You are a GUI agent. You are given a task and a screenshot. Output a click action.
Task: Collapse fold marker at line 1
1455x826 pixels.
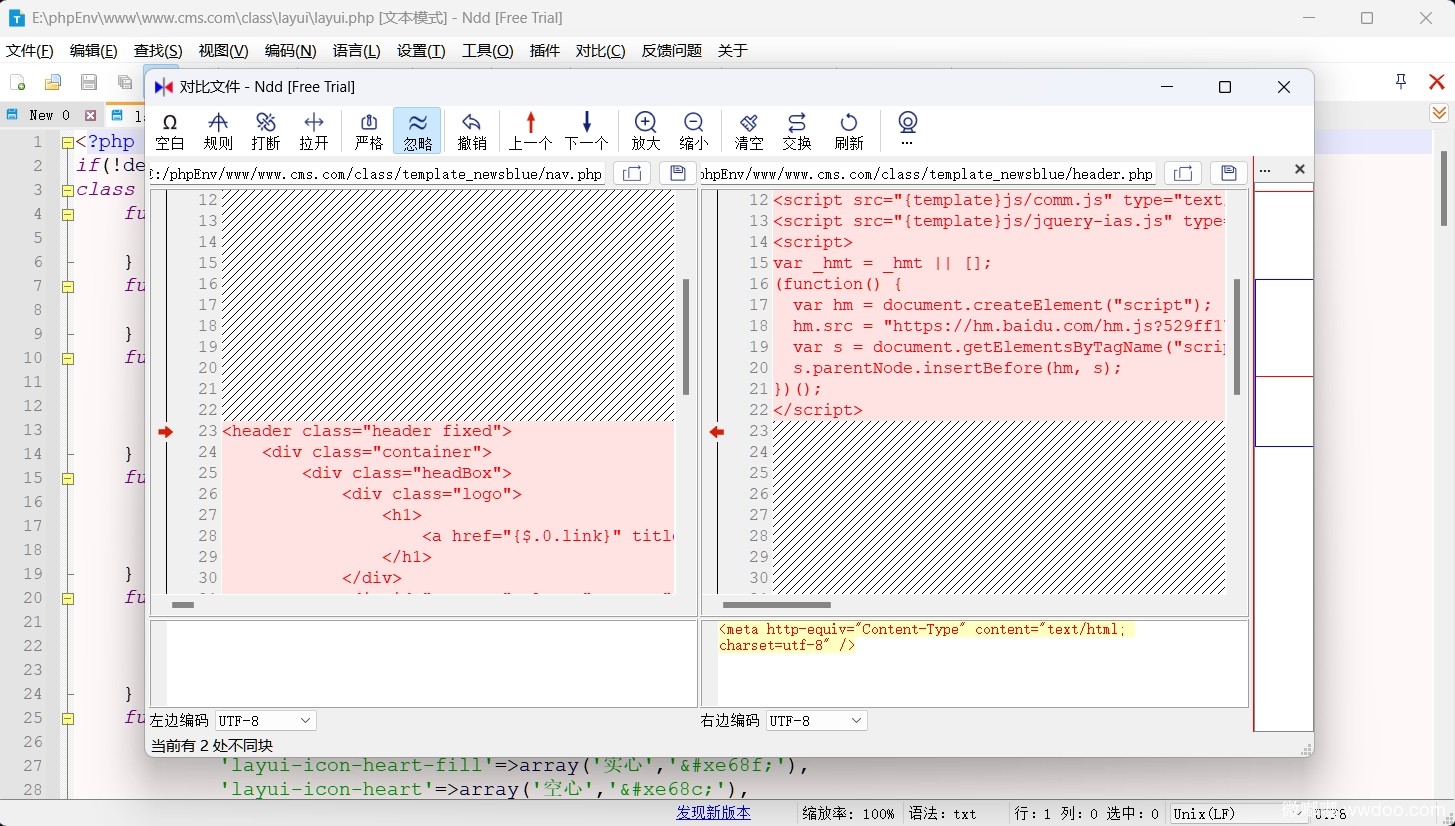point(67,142)
